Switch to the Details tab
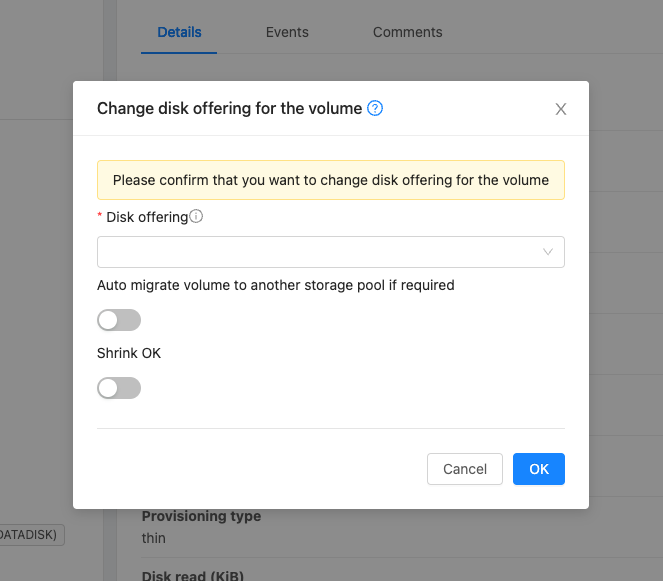 point(179,32)
